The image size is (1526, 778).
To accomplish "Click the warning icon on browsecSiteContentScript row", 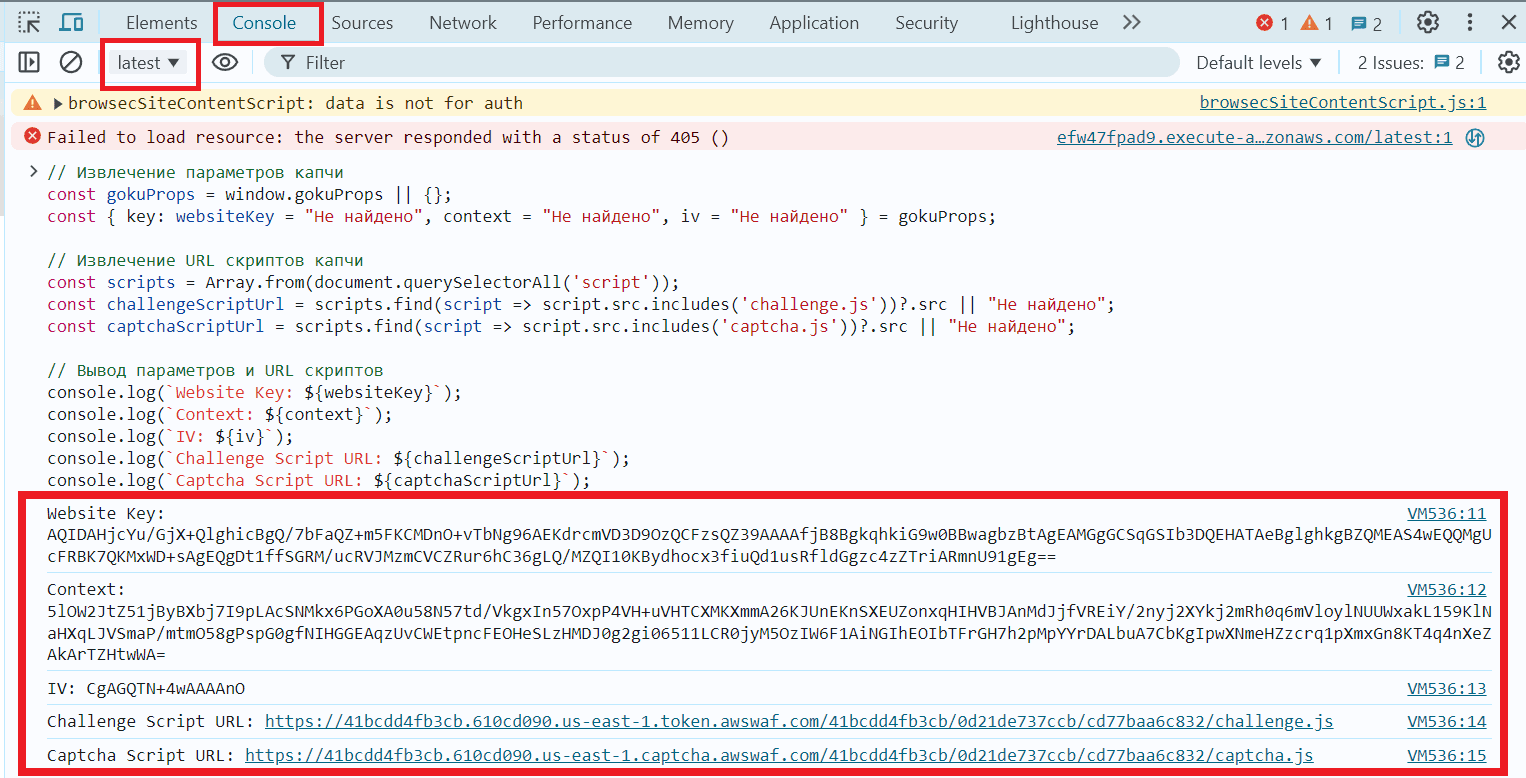I will 33,102.
